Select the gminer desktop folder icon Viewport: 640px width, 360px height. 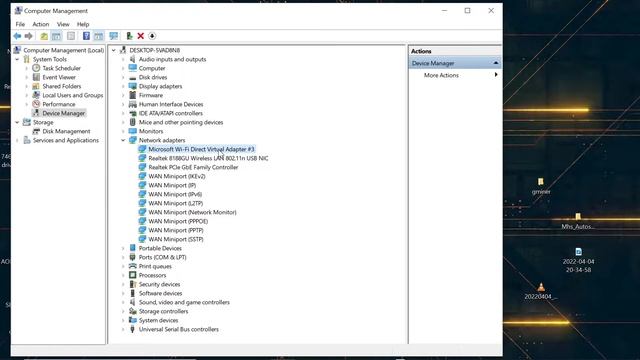coord(540,182)
